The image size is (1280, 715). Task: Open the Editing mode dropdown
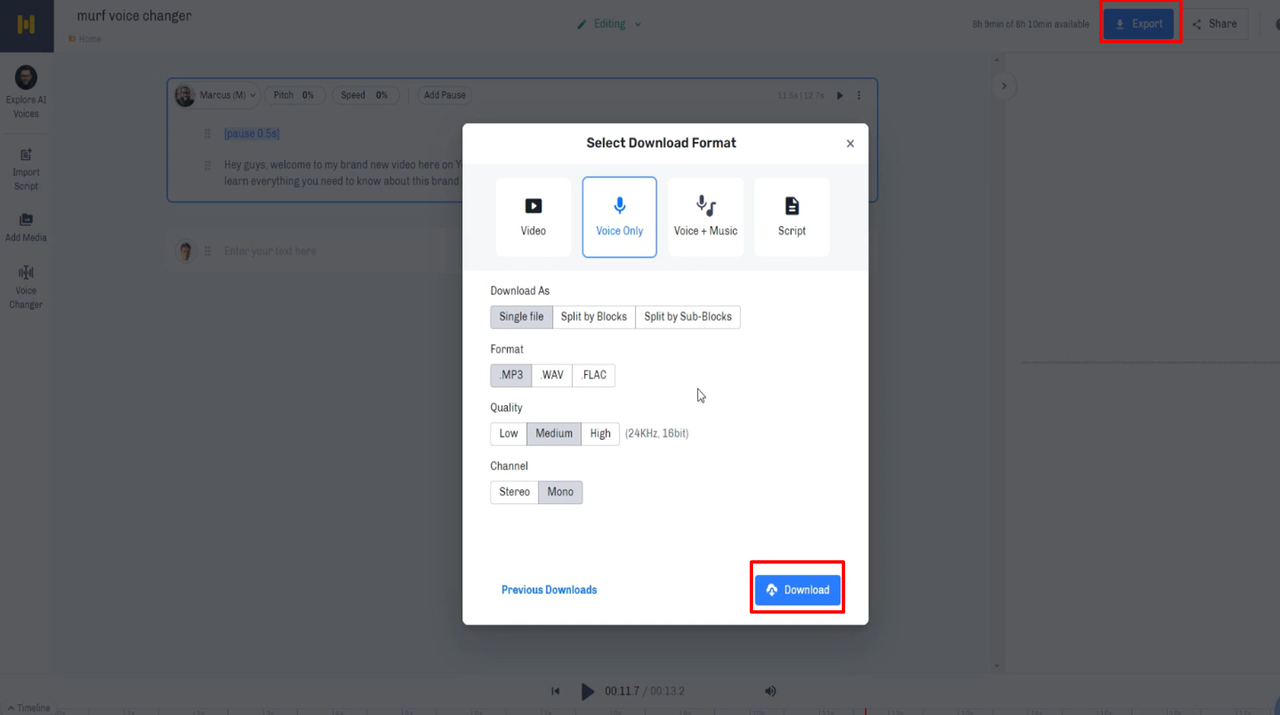[x=609, y=24]
